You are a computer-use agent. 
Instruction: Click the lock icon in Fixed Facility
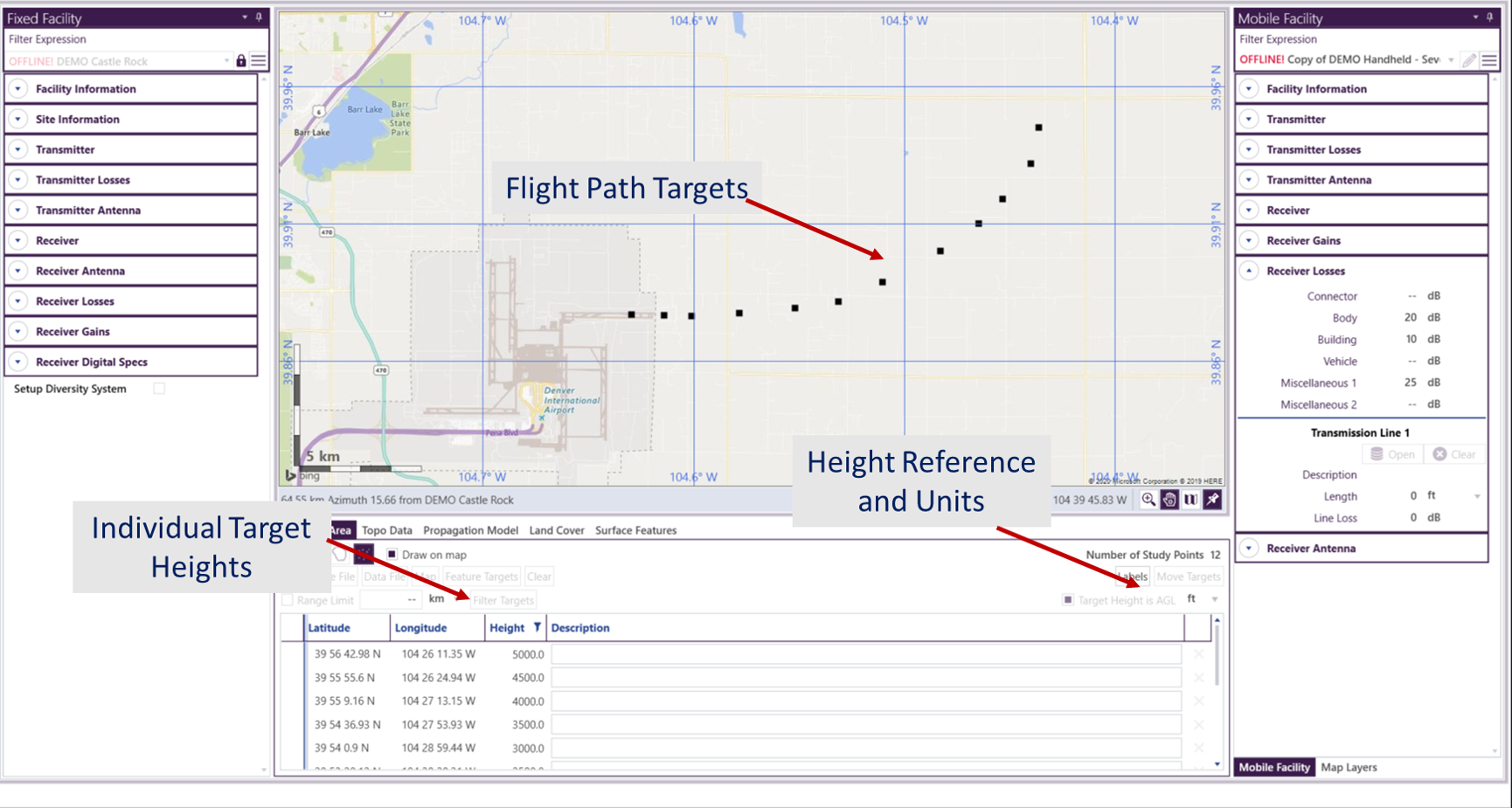click(241, 61)
